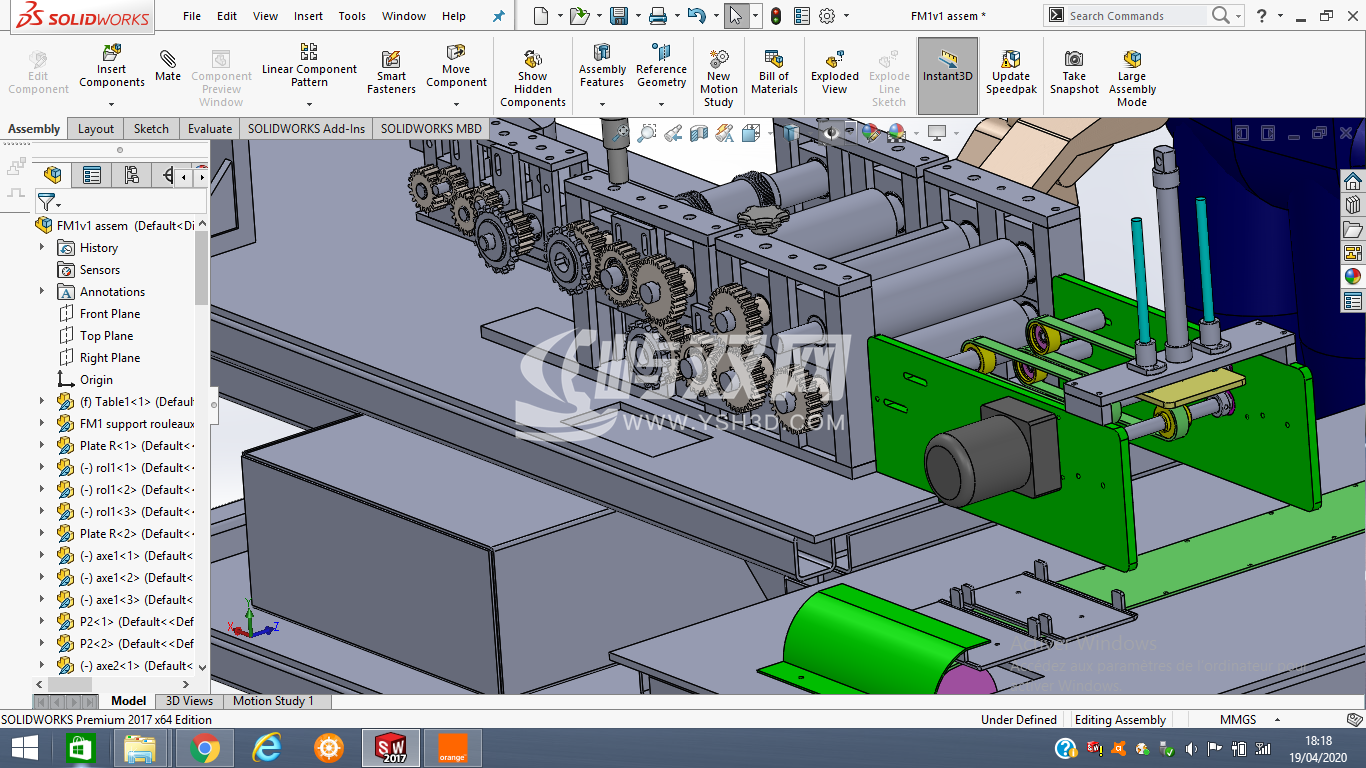Toggle Section View display
Image resolution: width=1366 pixels, height=768 pixels.
click(x=699, y=132)
